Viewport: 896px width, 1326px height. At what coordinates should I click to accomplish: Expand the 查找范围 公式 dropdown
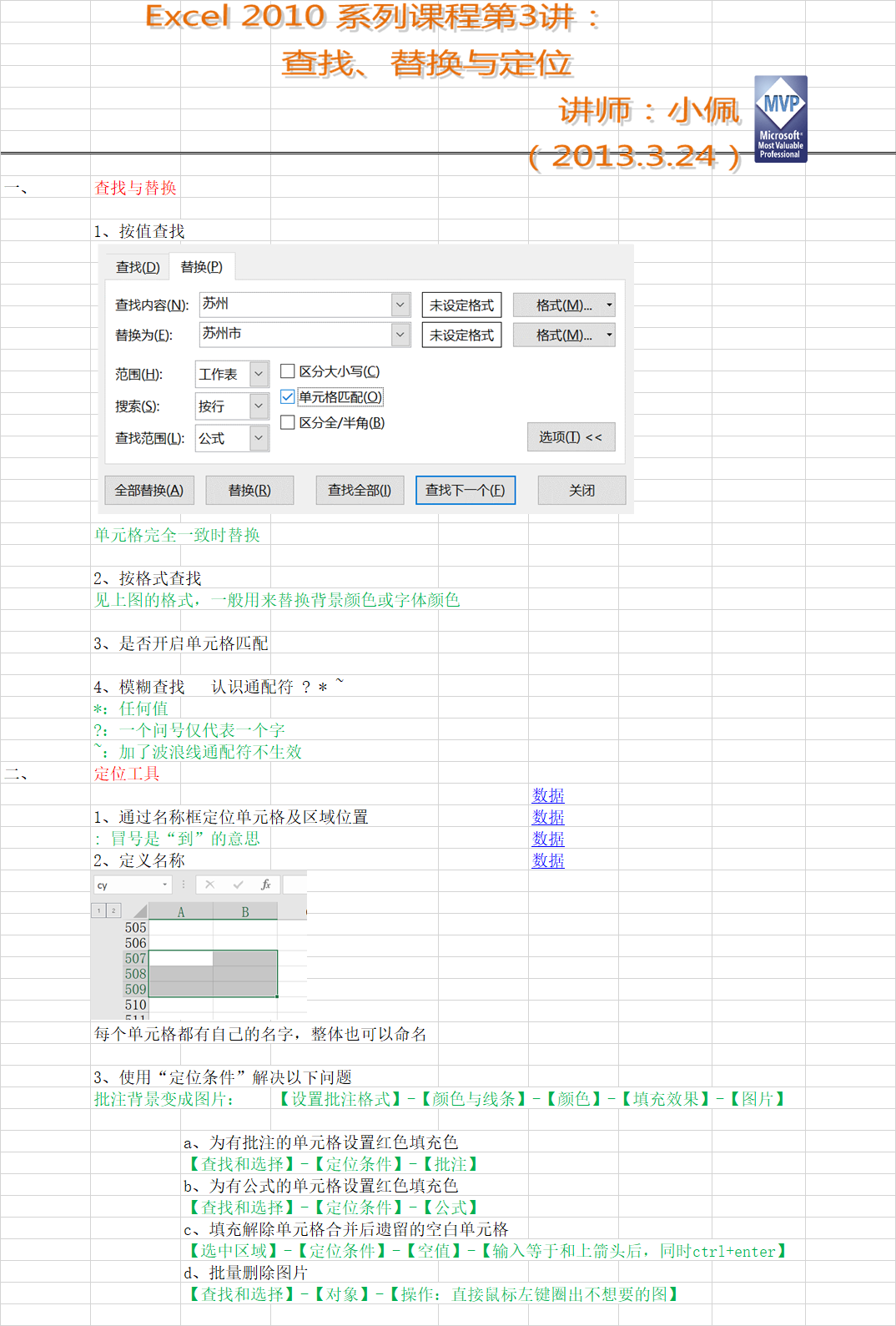(x=259, y=437)
